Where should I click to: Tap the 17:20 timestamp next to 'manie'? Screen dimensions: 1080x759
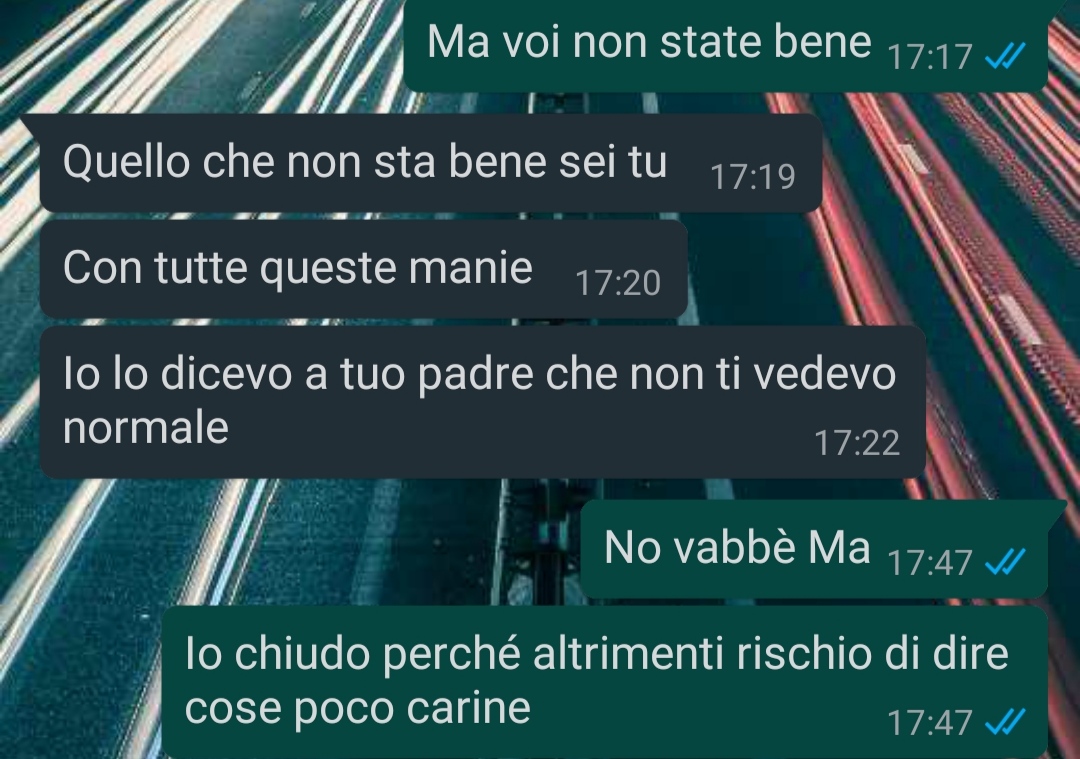click(x=617, y=283)
